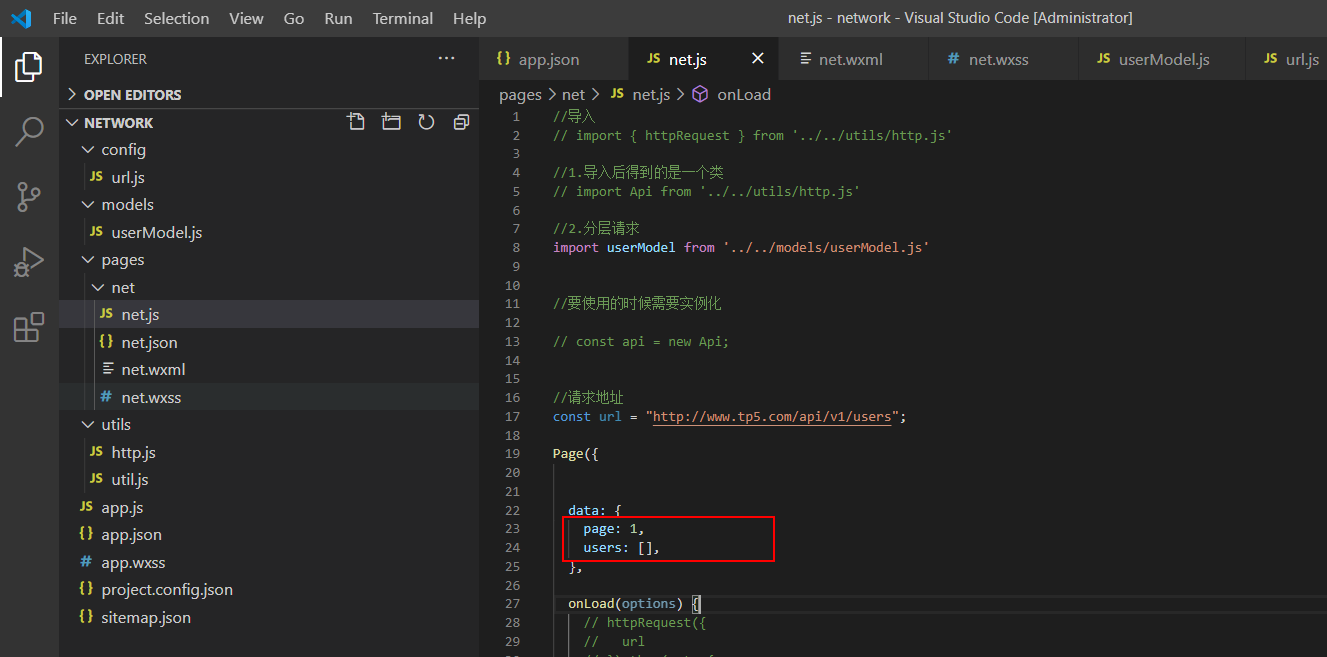
Task: Open the Source Control view
Action: coord(29,197)
